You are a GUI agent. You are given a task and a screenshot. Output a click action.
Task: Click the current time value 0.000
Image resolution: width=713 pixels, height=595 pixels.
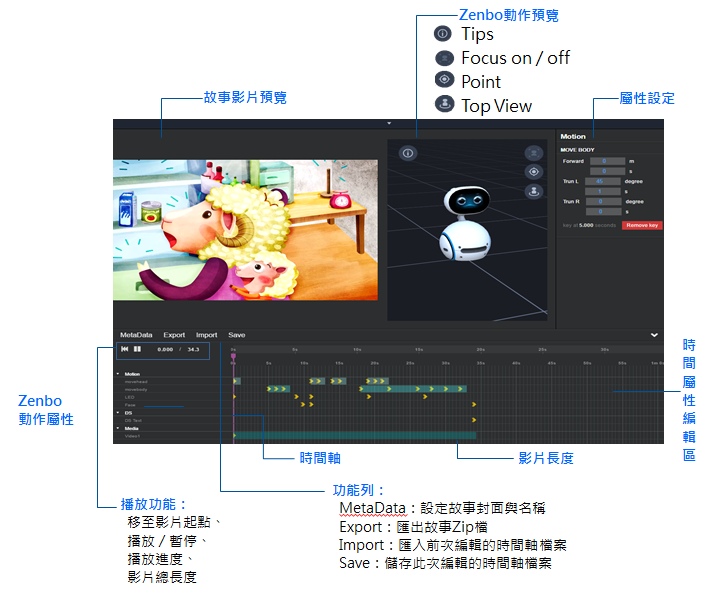(165, 349)
